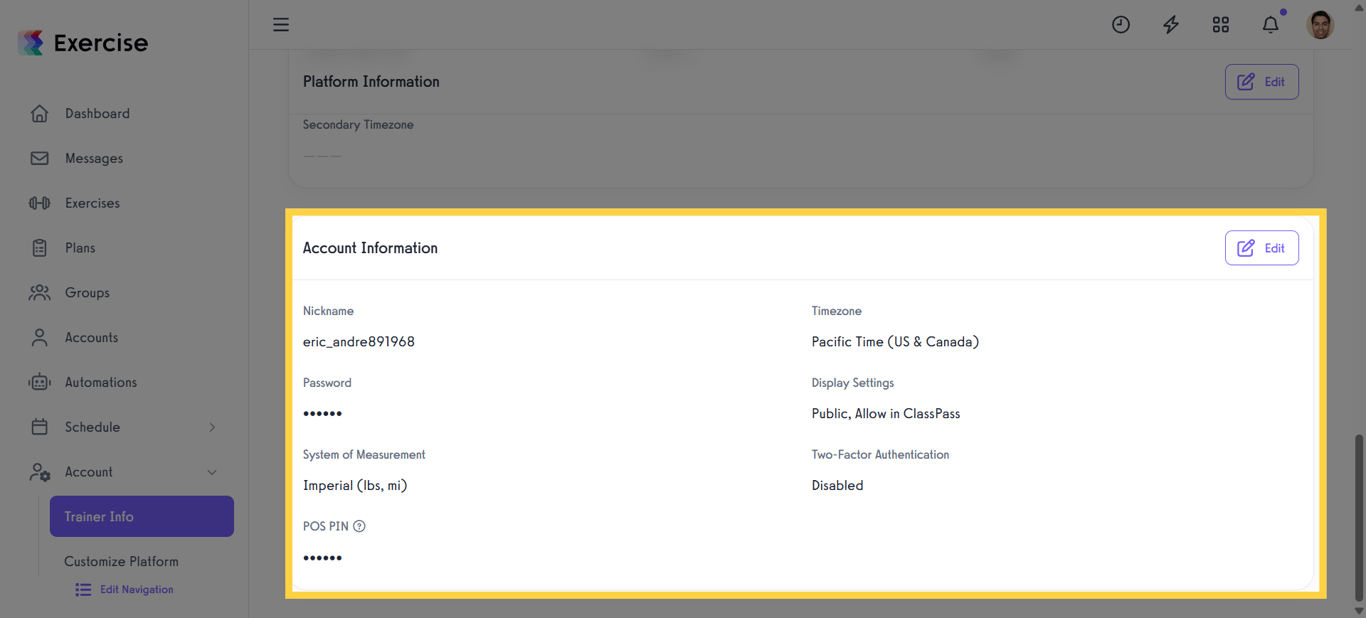Click the POS PIN help icon
Screen dimensions: 1366x618
pyautogui.click(x=360, y=525)
